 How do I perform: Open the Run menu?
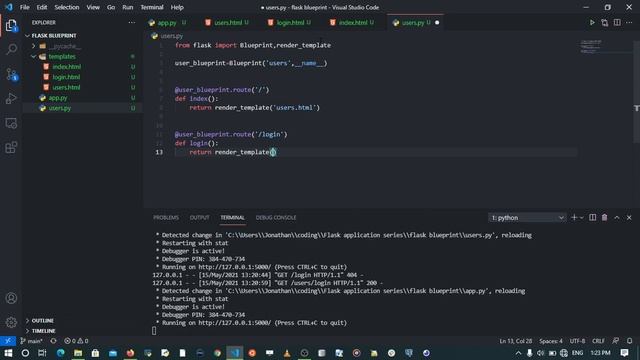pyautogui.click(x=128, y=7)
